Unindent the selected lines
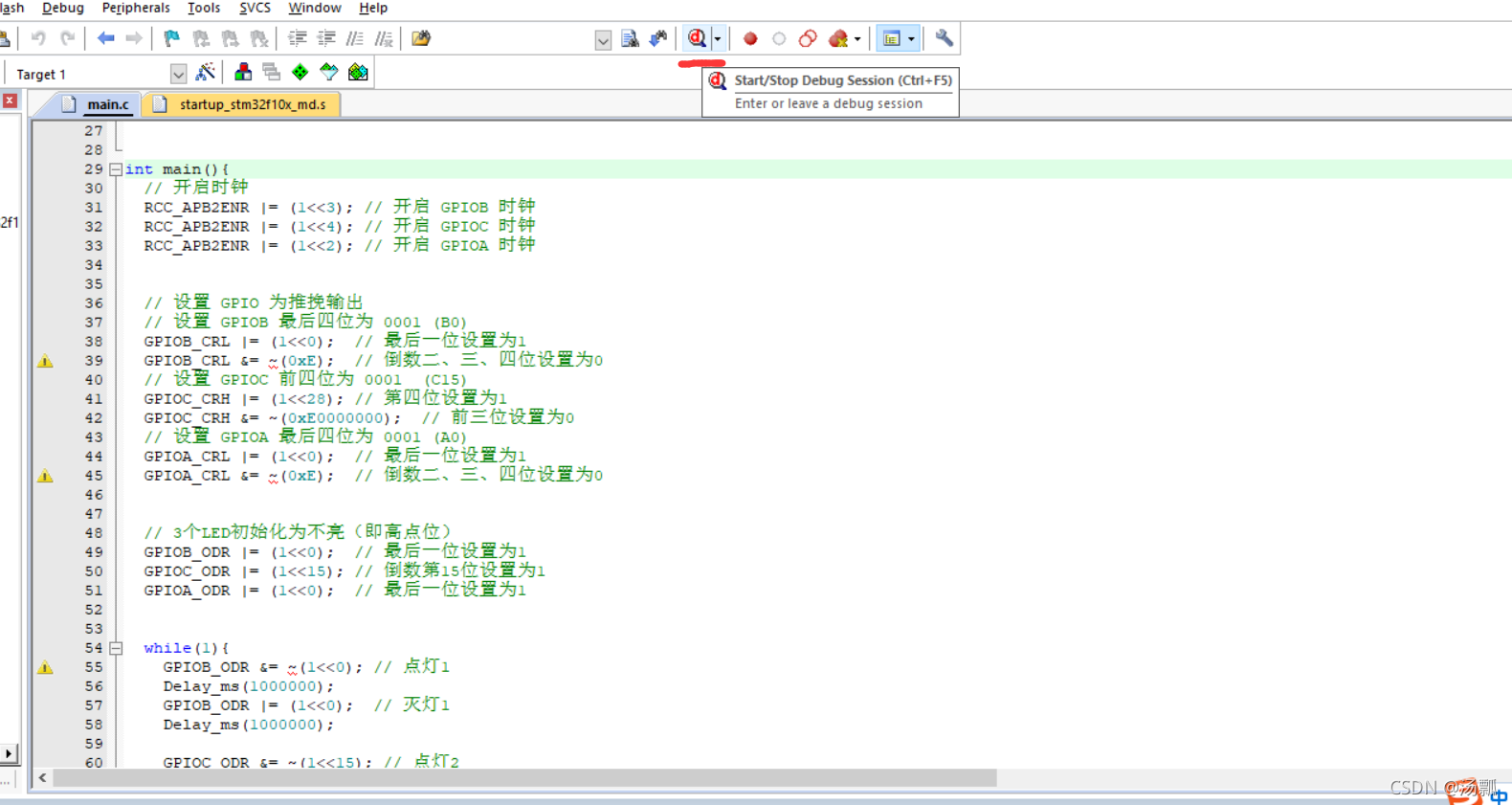The image size is (1512, 805). tap(326, 38)
